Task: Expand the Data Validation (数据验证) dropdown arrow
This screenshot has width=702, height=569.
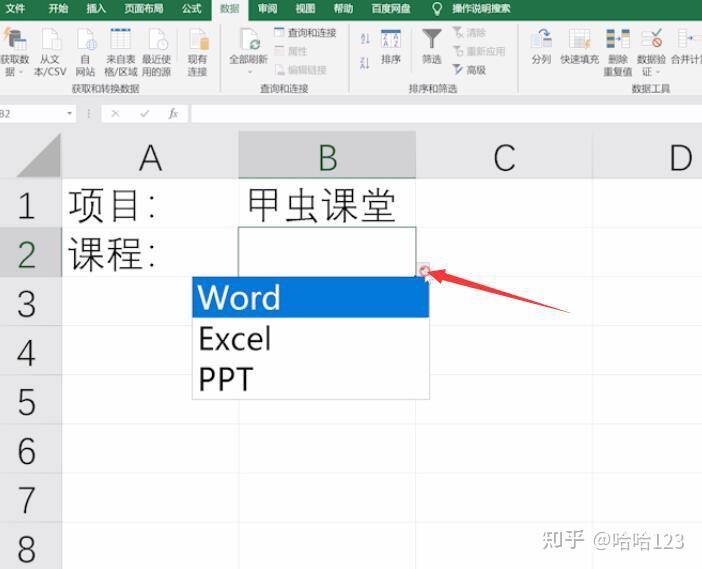Action: (x=658, y=72)
